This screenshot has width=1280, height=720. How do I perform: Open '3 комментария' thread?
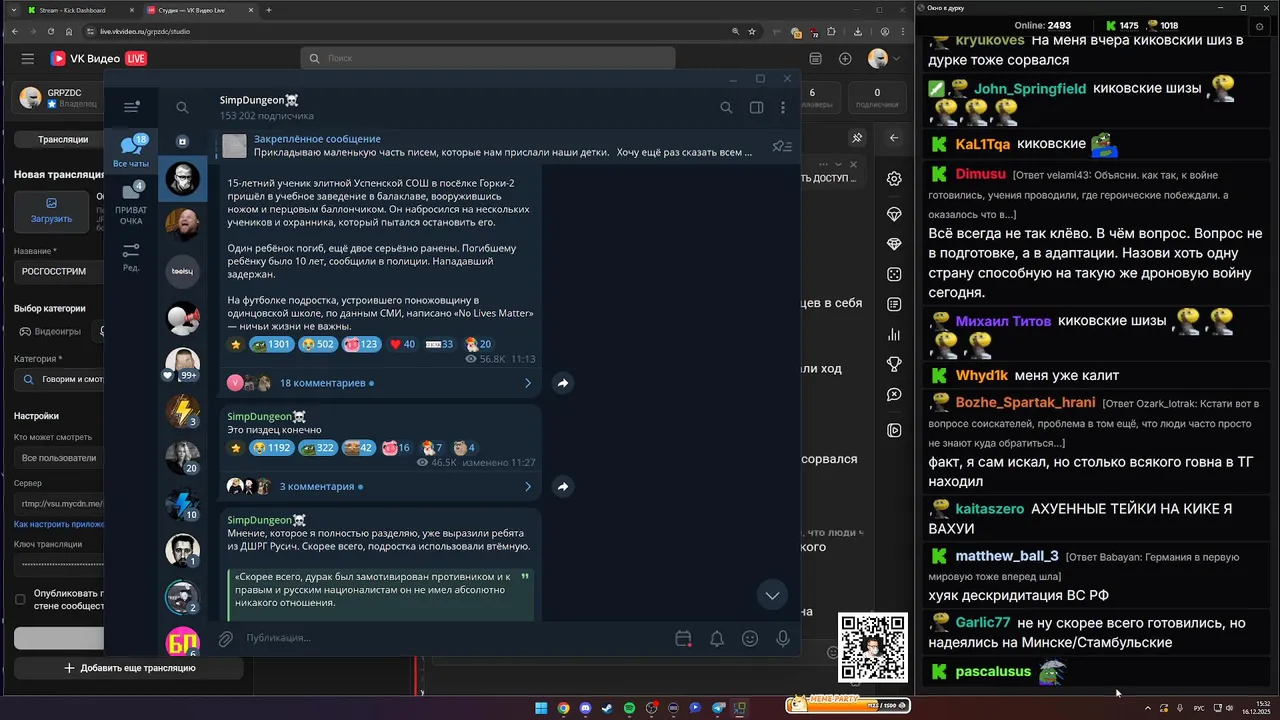point(380,487)
